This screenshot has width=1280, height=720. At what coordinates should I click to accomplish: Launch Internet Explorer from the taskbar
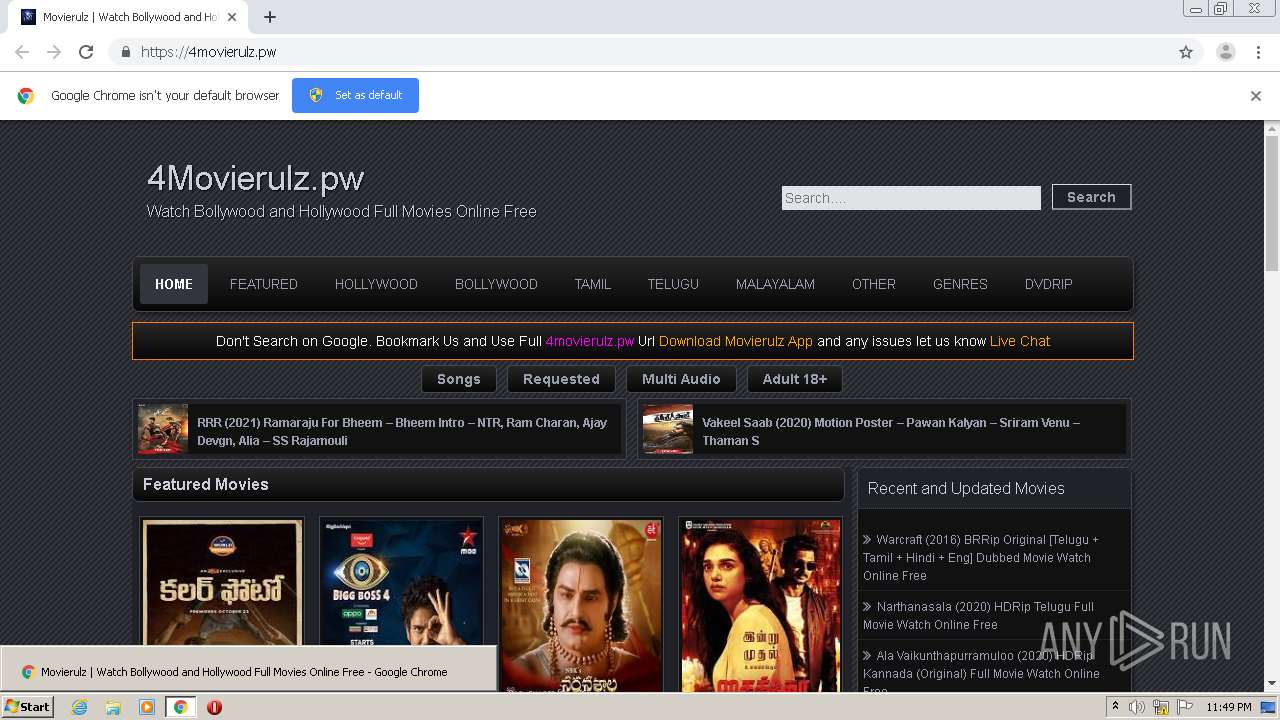click(x=79, y=707)
